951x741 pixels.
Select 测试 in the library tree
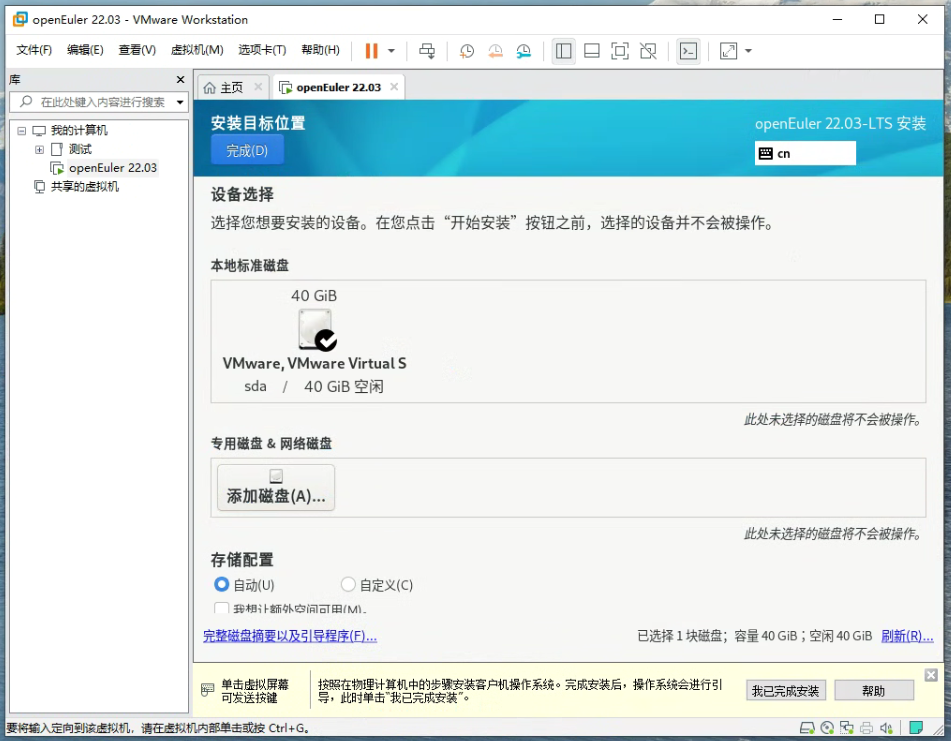80,149
